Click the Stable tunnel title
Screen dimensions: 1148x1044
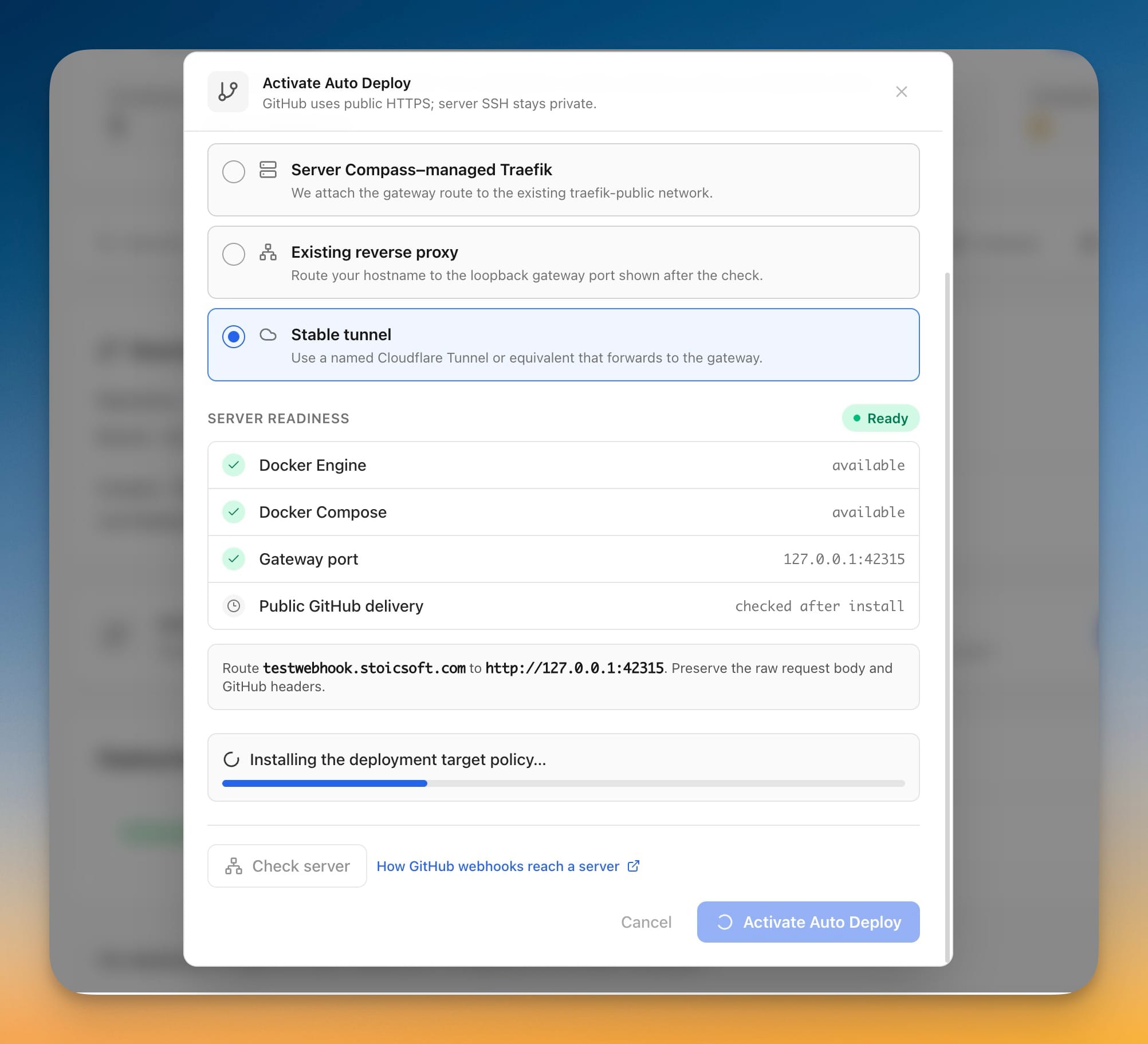coord(341,334)
